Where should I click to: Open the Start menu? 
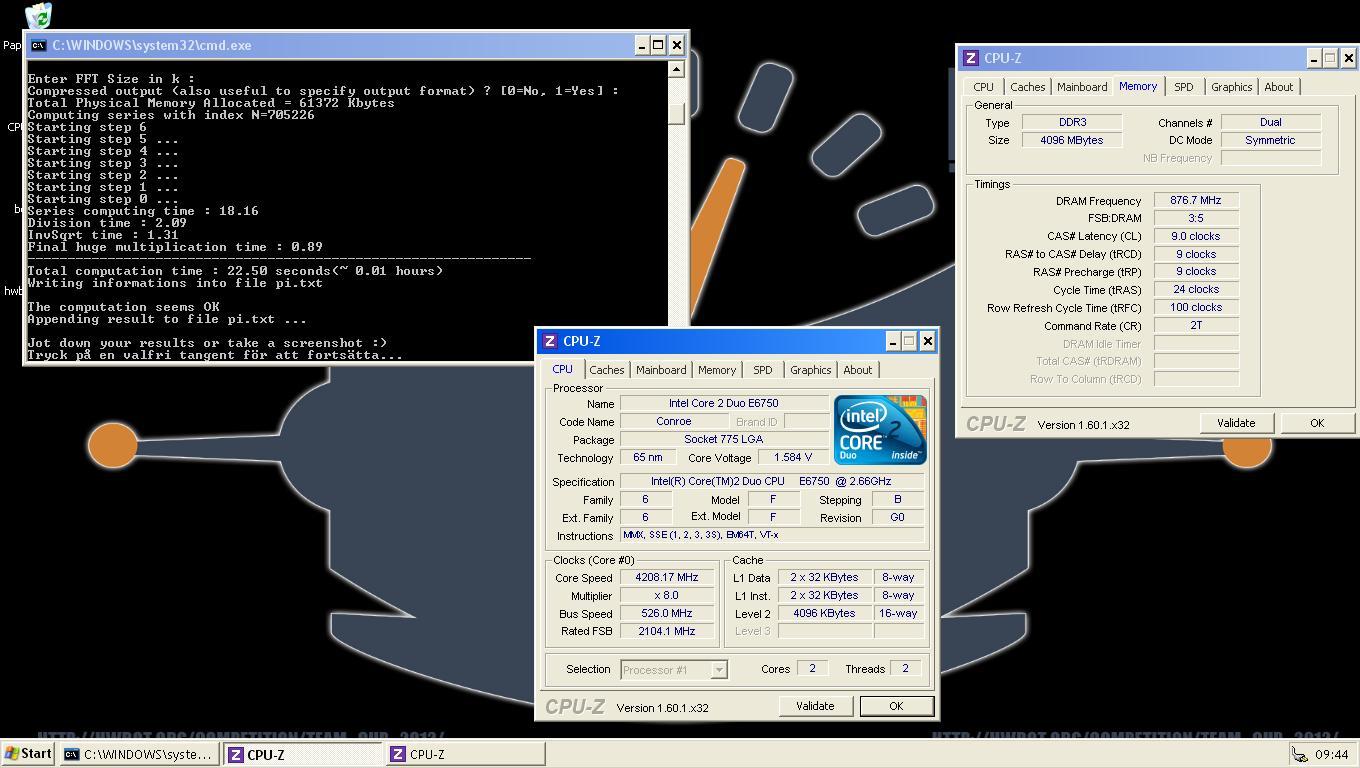(x=28, y=754)
